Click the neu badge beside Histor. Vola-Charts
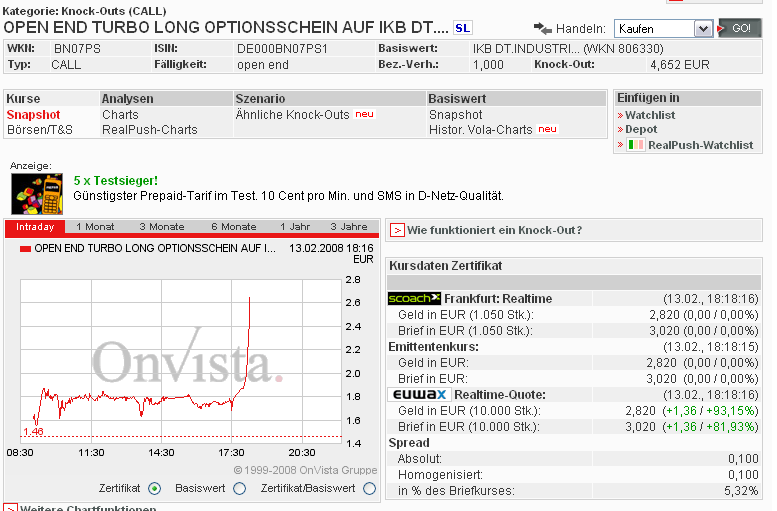 548,129
